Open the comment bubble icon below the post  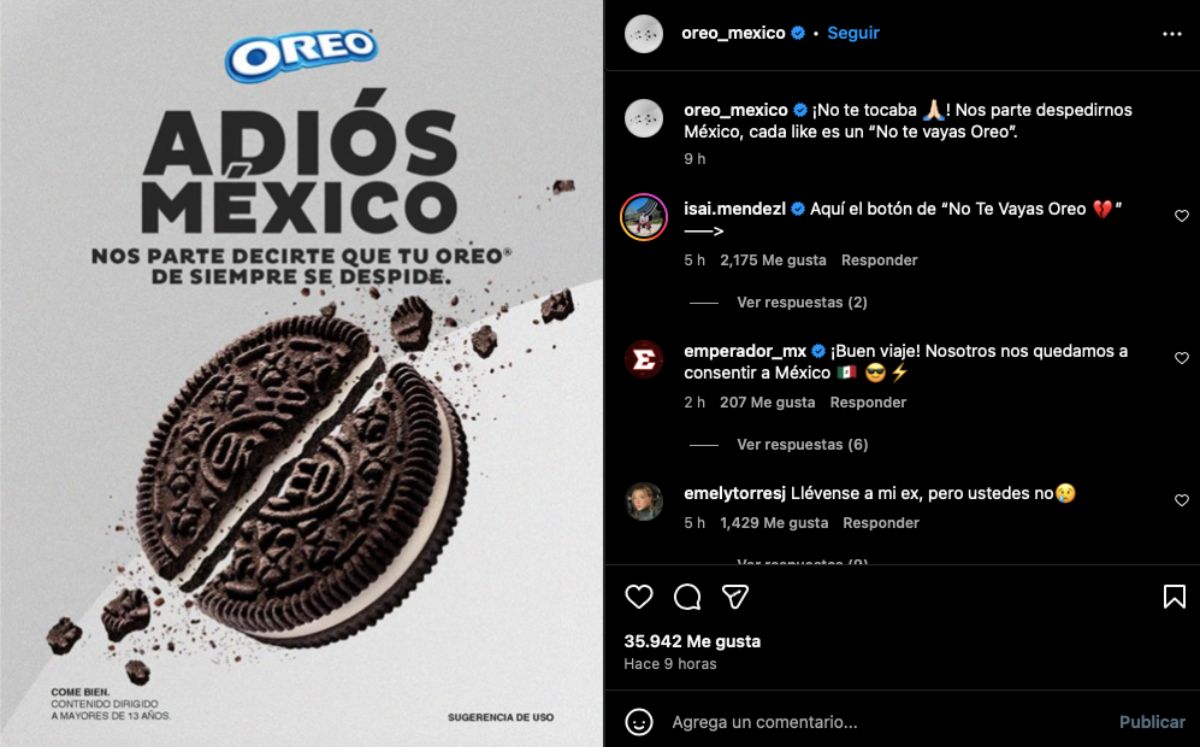coord(687,597)
